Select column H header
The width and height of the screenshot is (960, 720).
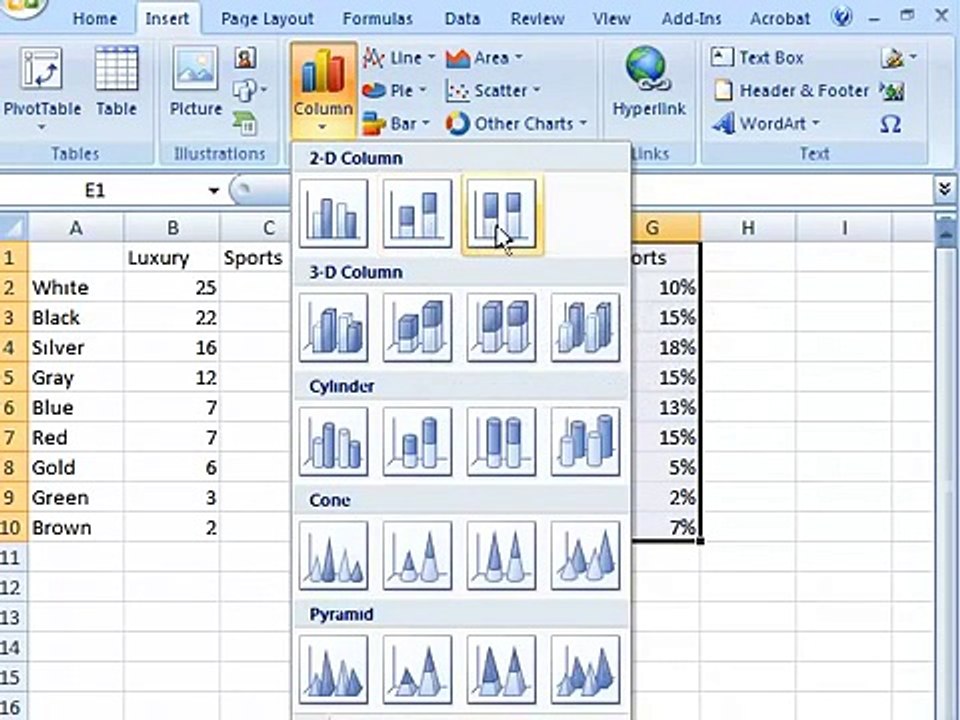click(x=748, y=228)
